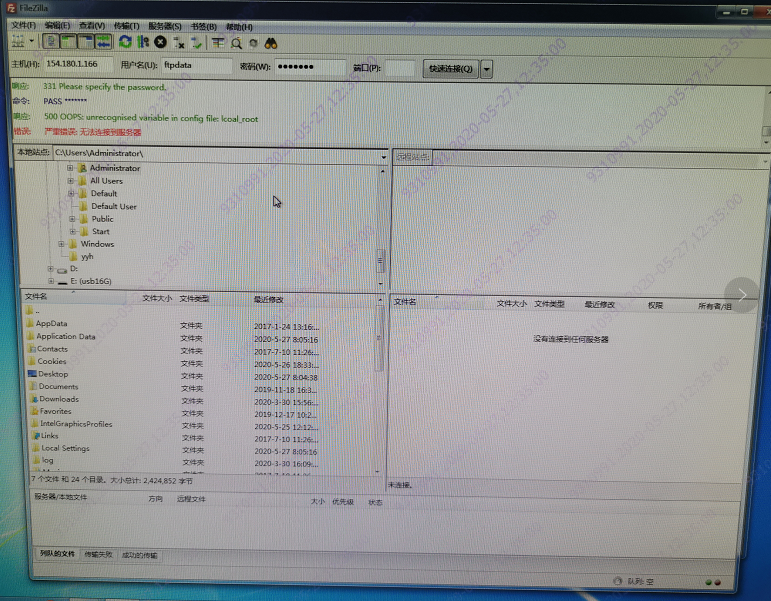Expand the Public tree folder
This screenshot has height=601, width=771.
click(x=72, y=219)
